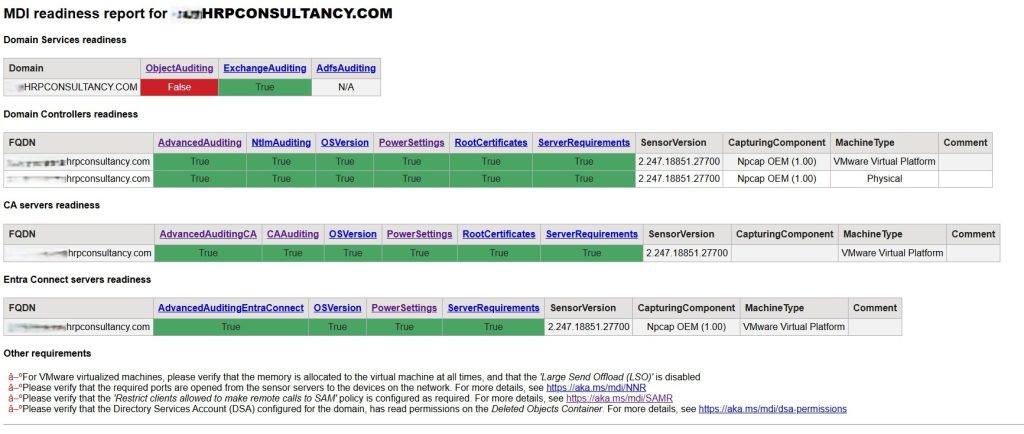Select VMware Virtual Platform in Domain Controllers table
Screen dimensions: 1024x434
pyautogui.click(x=884, y=161)
